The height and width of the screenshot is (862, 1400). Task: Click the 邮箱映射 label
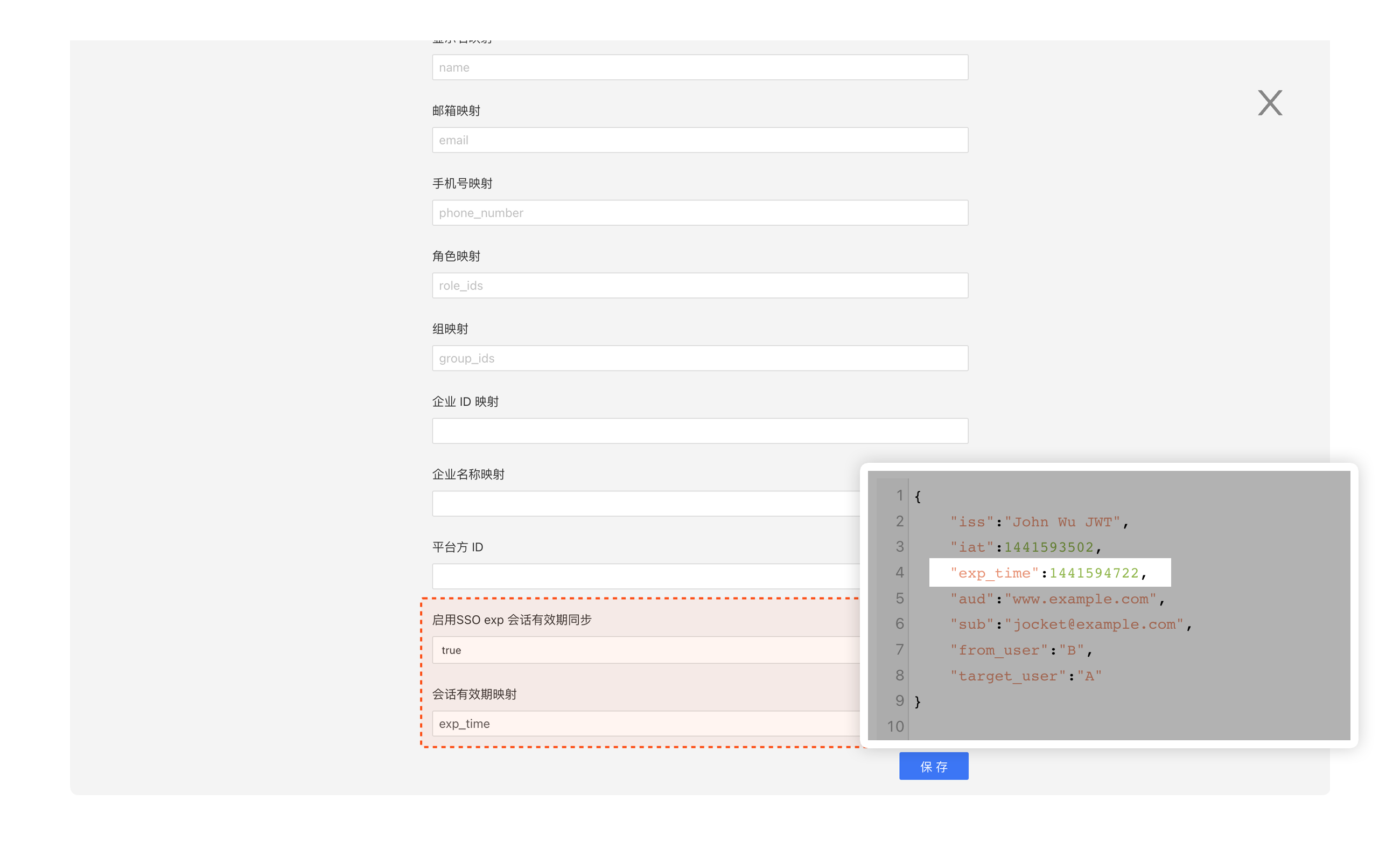click(456, 110)
